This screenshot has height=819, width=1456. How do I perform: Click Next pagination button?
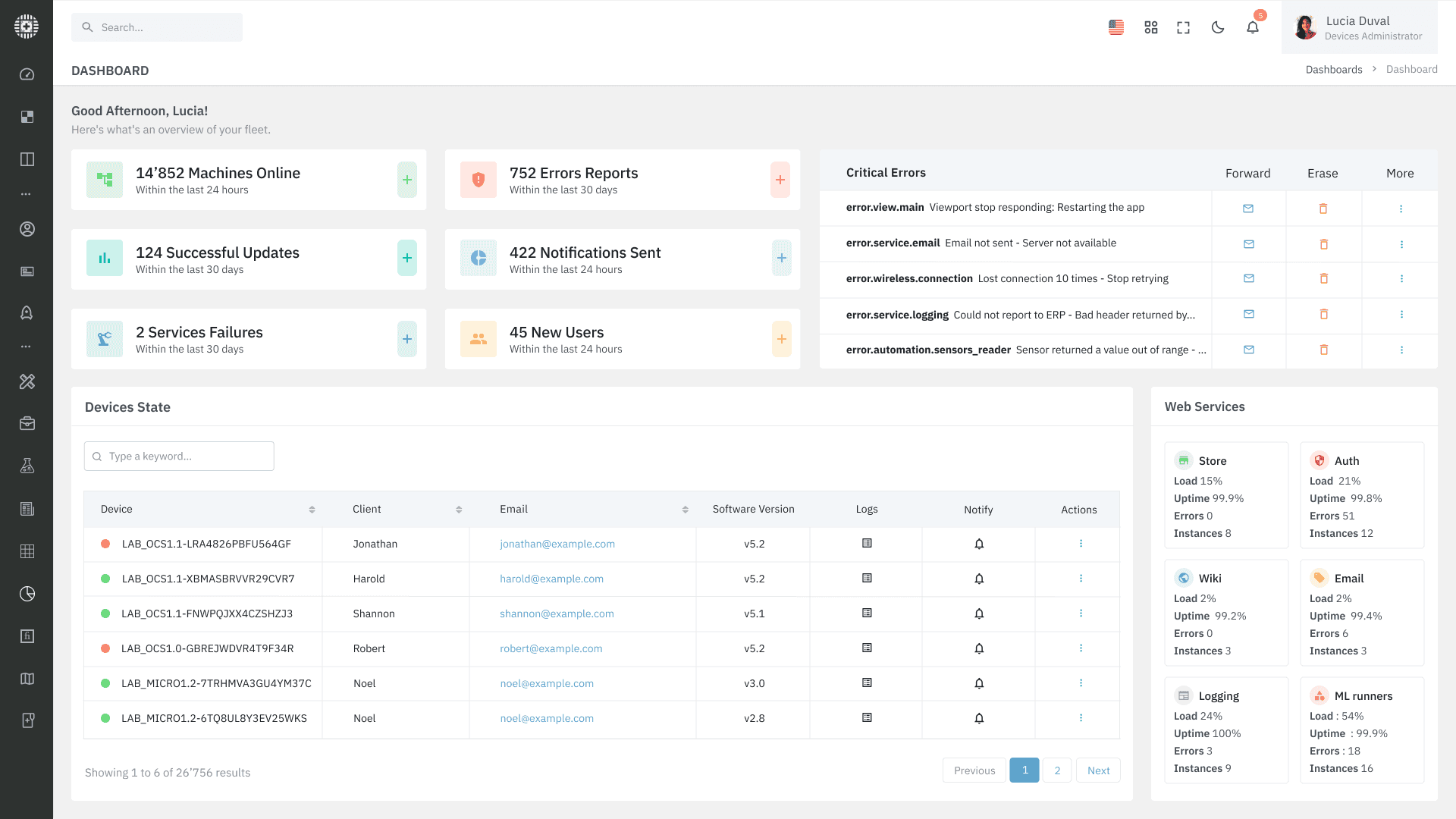[x=1098, y=770]
